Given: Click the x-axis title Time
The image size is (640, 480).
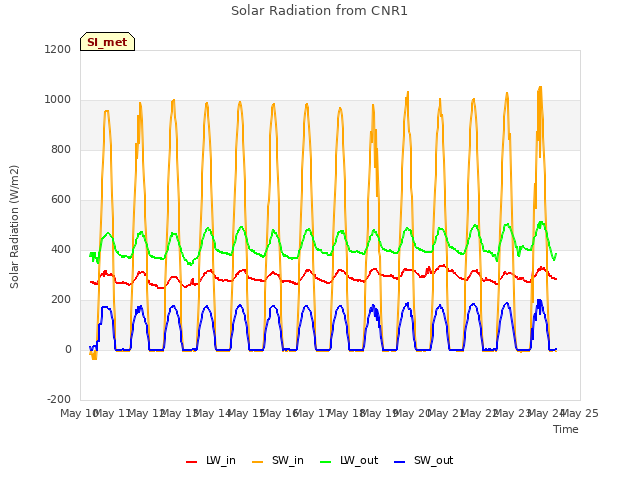Looking at the screenshot, I should (x=566, y=429).
